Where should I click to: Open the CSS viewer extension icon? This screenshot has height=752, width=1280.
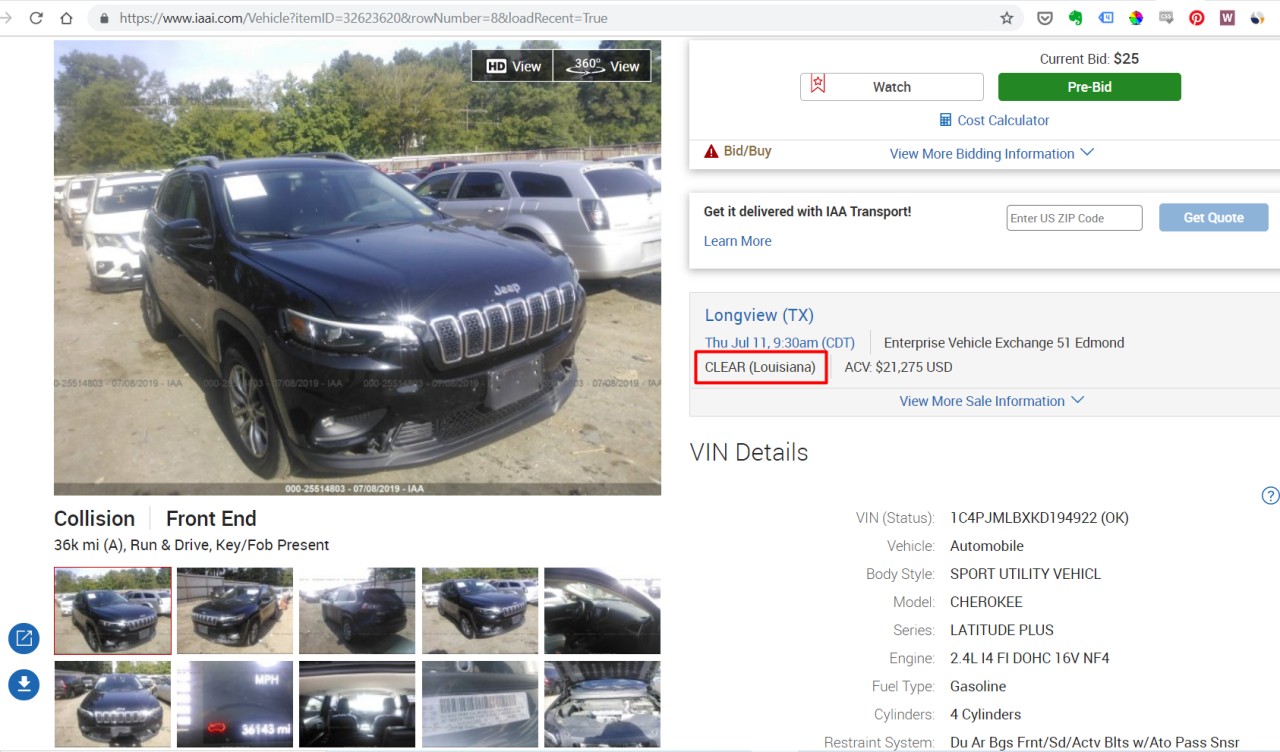[1166, 18]
